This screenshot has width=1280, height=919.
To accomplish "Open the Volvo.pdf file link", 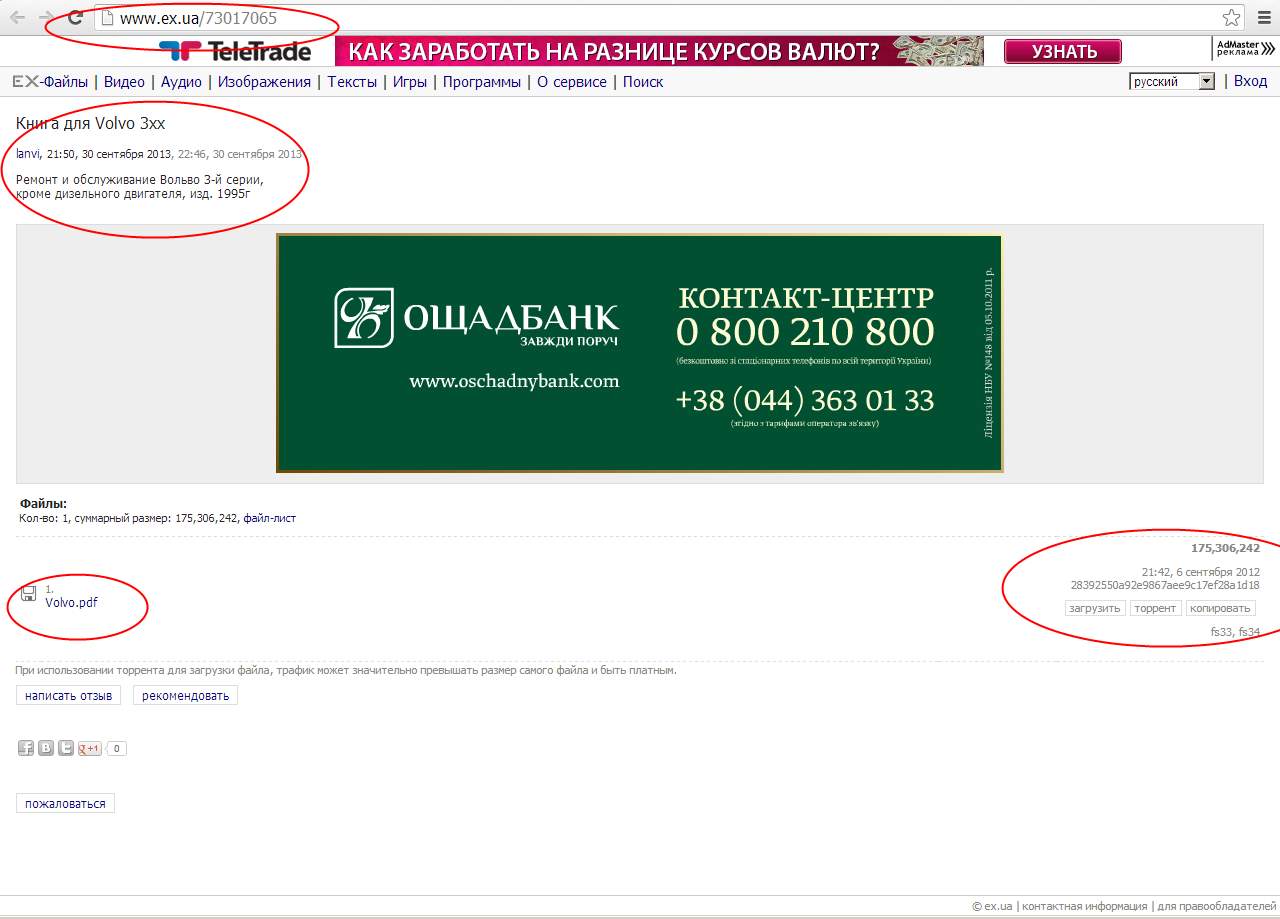I will [71, 602].
